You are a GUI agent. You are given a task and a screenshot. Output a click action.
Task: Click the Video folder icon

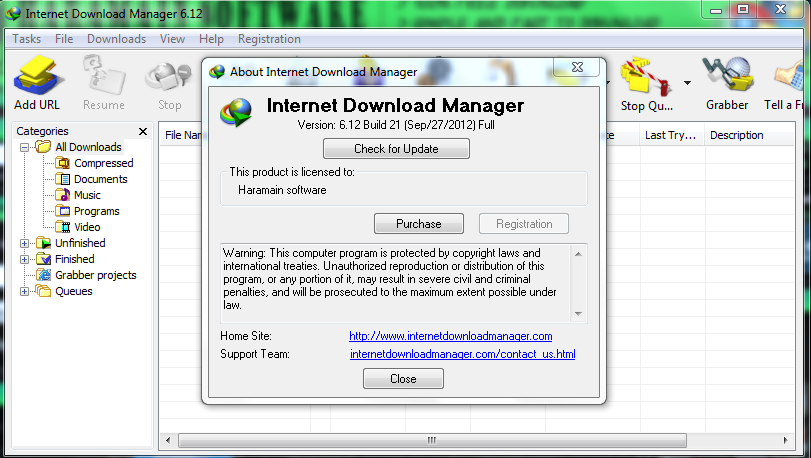[63, 227]
